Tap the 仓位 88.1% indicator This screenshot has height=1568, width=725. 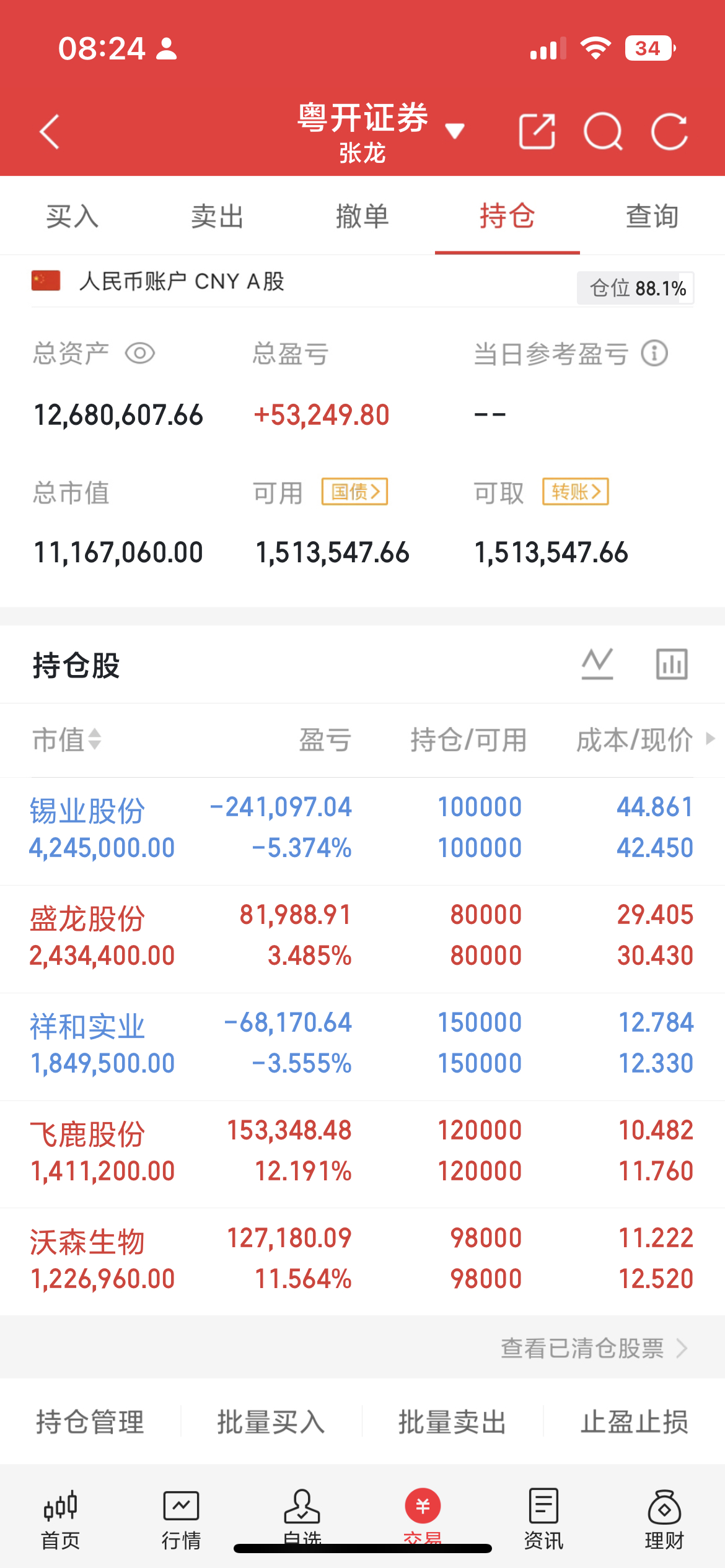[x=635, y=288]
